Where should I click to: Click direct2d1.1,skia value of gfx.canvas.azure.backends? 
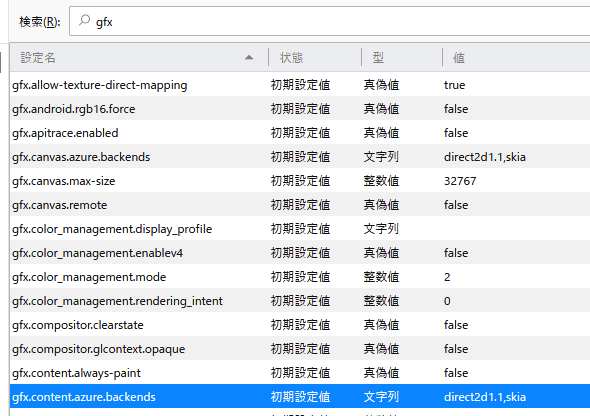[485, 157]
